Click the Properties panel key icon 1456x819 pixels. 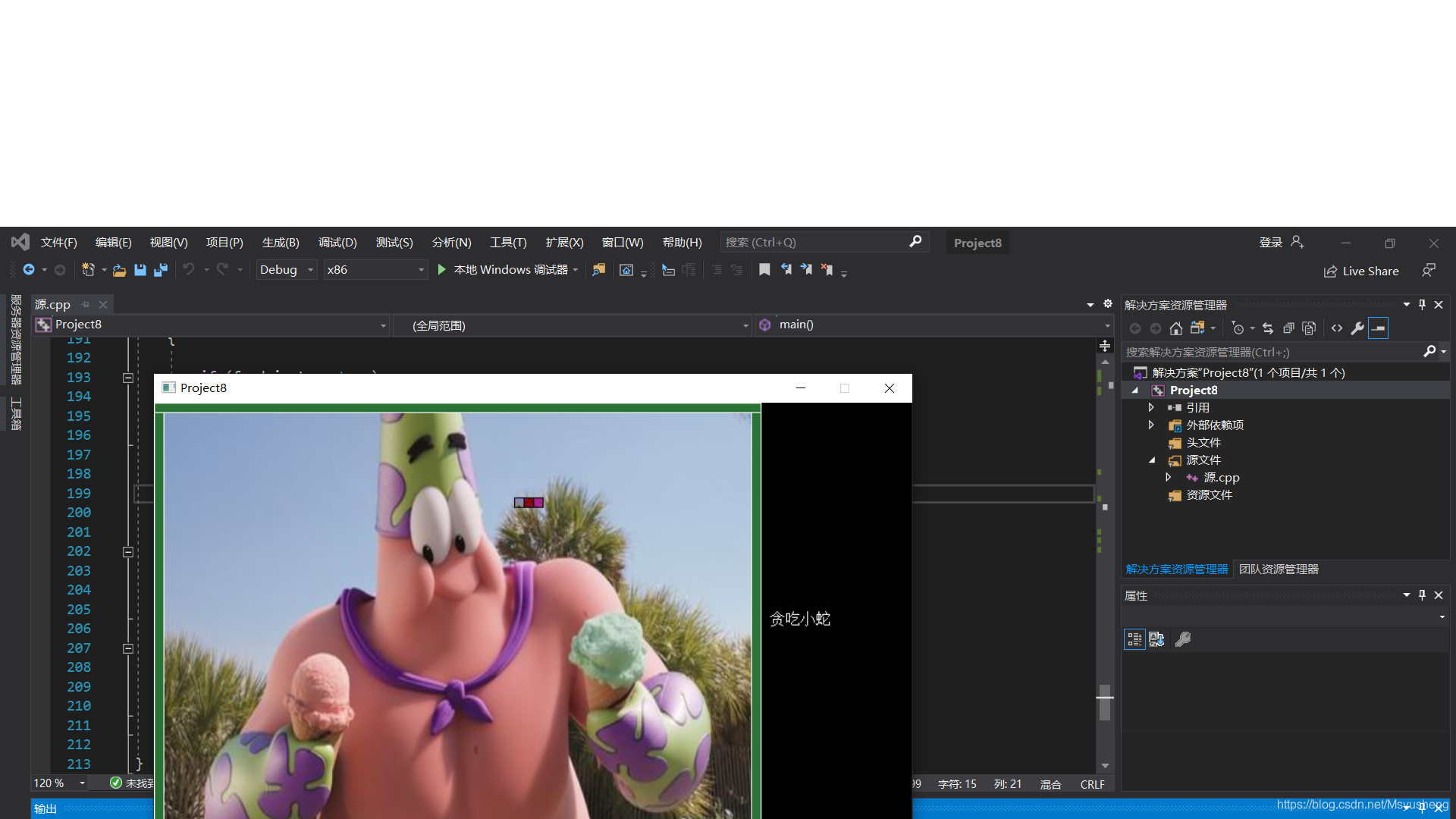point(1183,639)
